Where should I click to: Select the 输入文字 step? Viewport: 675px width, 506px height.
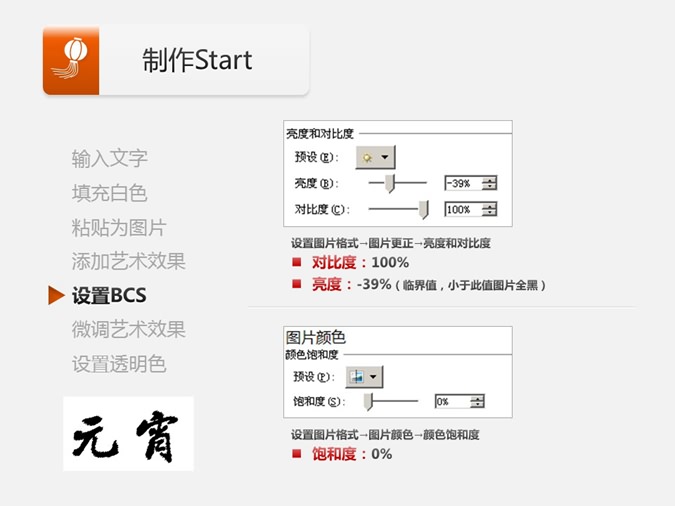coord(110,158)
